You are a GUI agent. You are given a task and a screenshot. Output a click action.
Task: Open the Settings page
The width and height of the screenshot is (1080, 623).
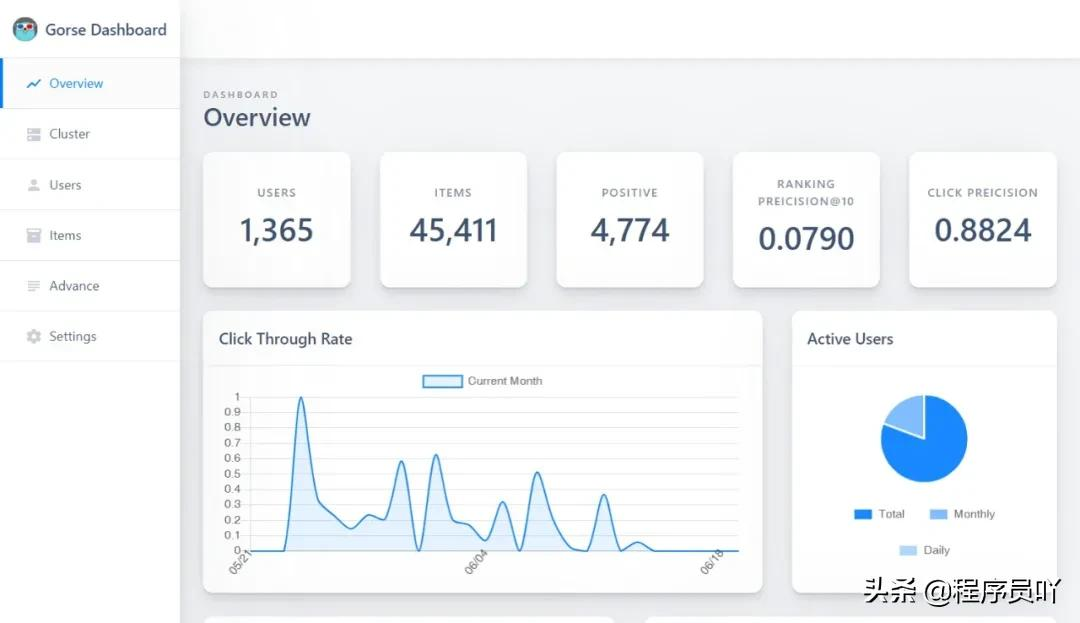coord(90,336)
